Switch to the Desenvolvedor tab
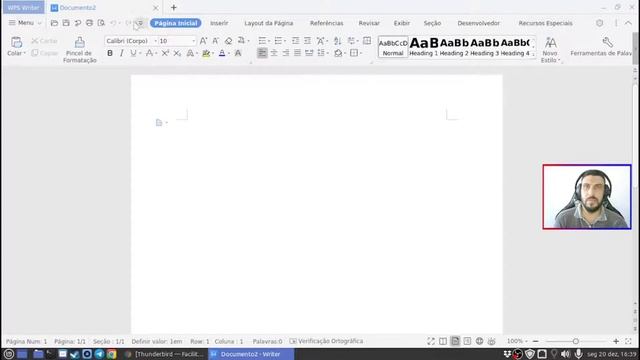The image size is (640, 360). click(478, 23)
